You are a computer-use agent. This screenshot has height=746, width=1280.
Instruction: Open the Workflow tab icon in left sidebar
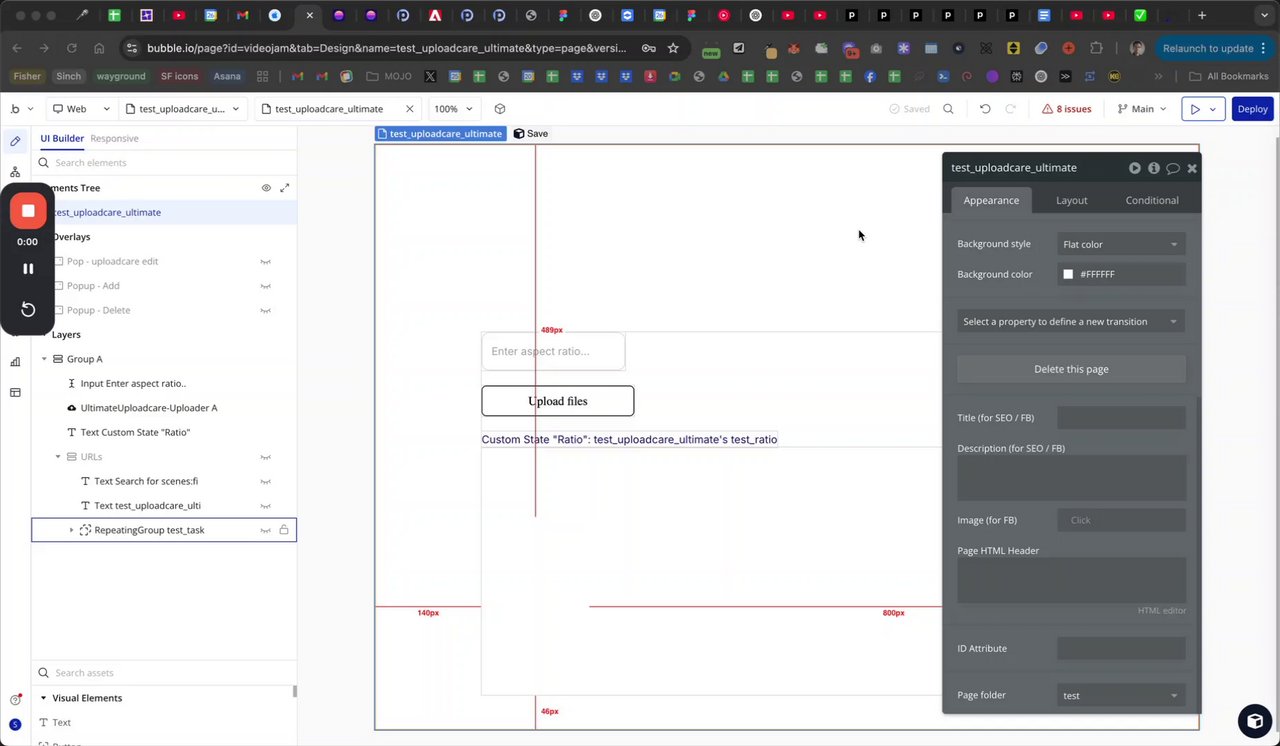15,172
